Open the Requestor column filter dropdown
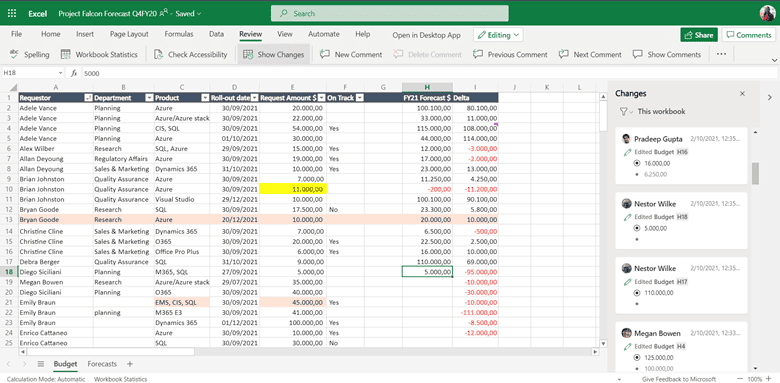 click(x=89, y=98)
